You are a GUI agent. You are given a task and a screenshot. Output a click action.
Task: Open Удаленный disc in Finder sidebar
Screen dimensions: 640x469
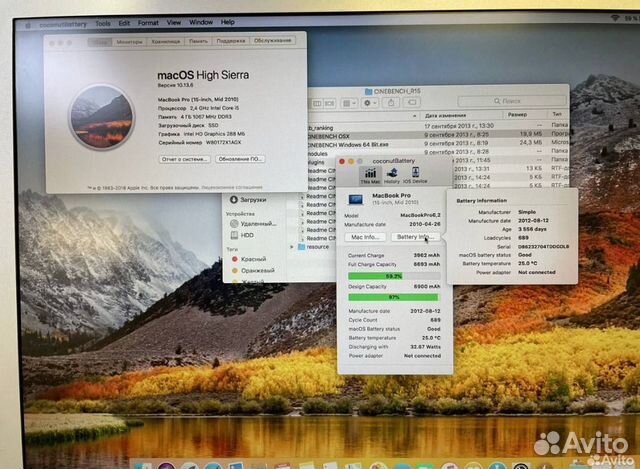[x=253, y=223]
